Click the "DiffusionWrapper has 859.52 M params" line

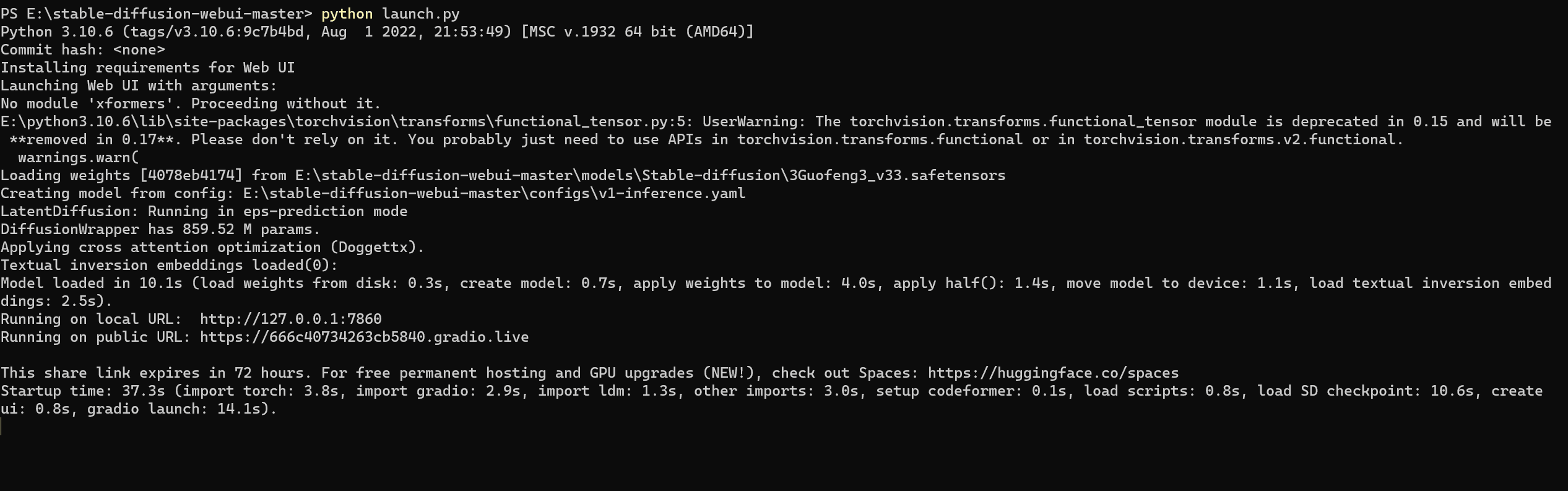(160, 229)
